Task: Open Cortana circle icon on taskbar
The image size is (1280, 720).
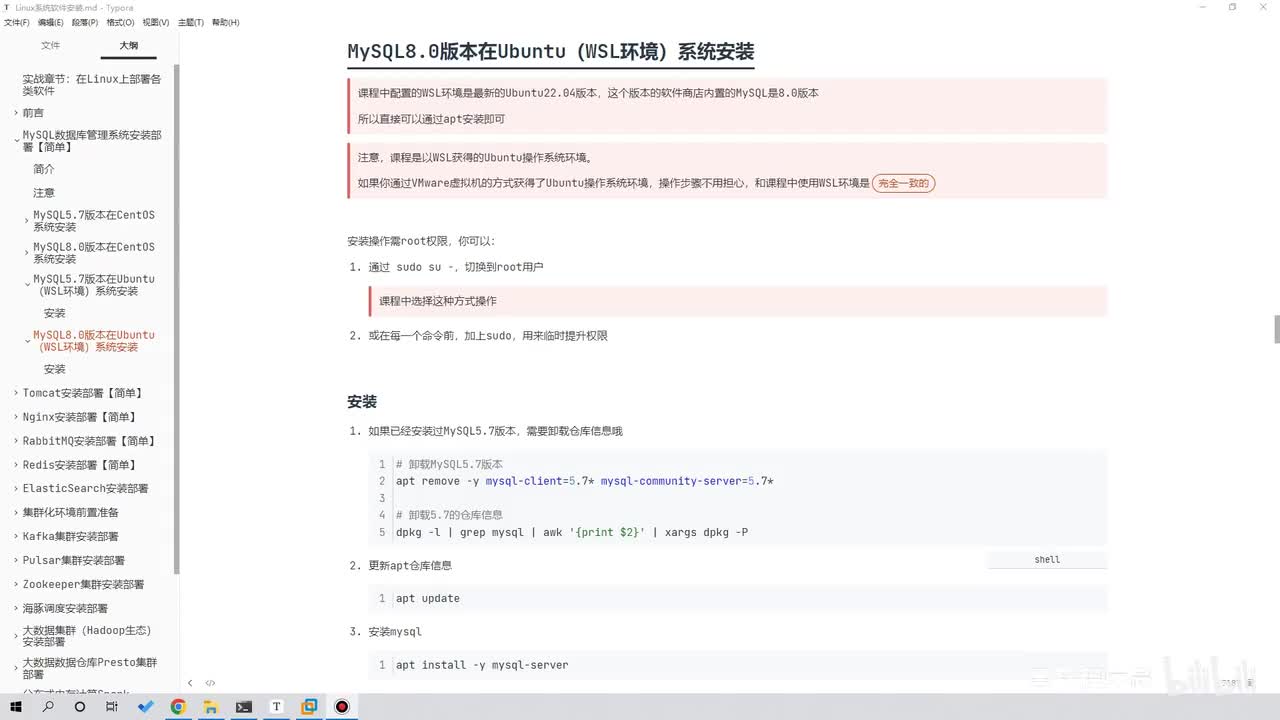Action: 80,706
